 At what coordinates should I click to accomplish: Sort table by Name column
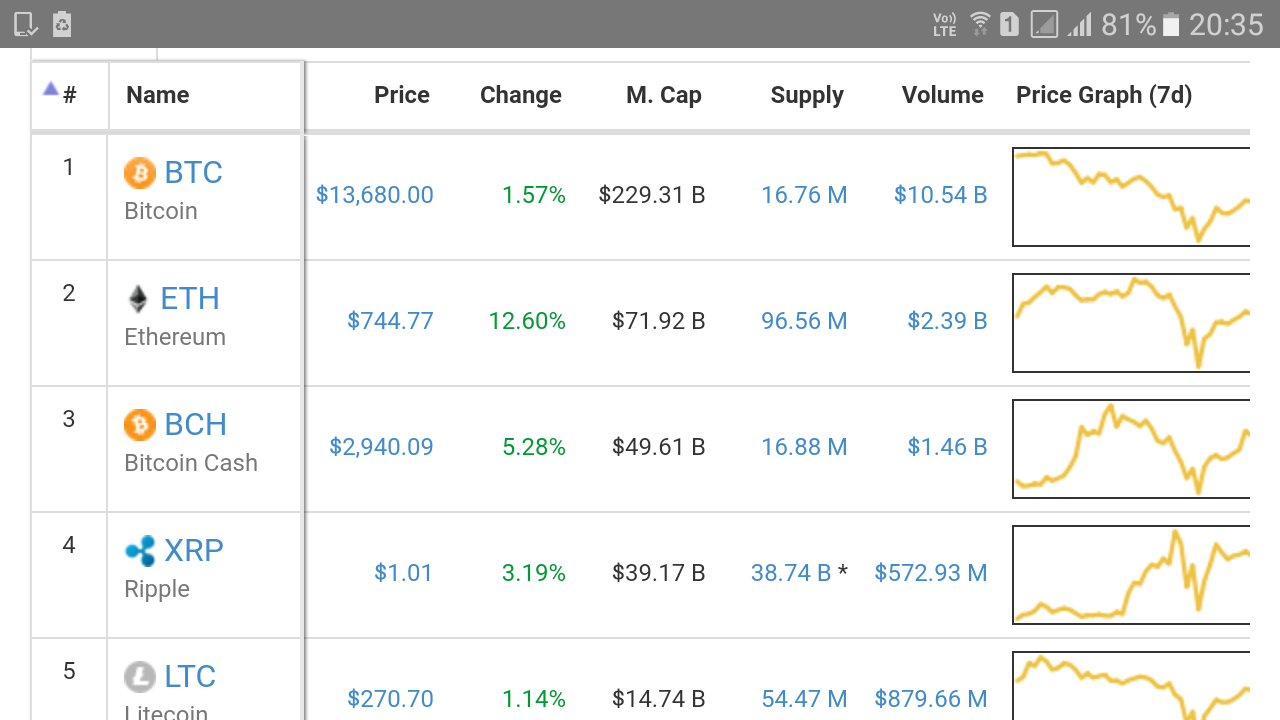click(x=158, y=95)
